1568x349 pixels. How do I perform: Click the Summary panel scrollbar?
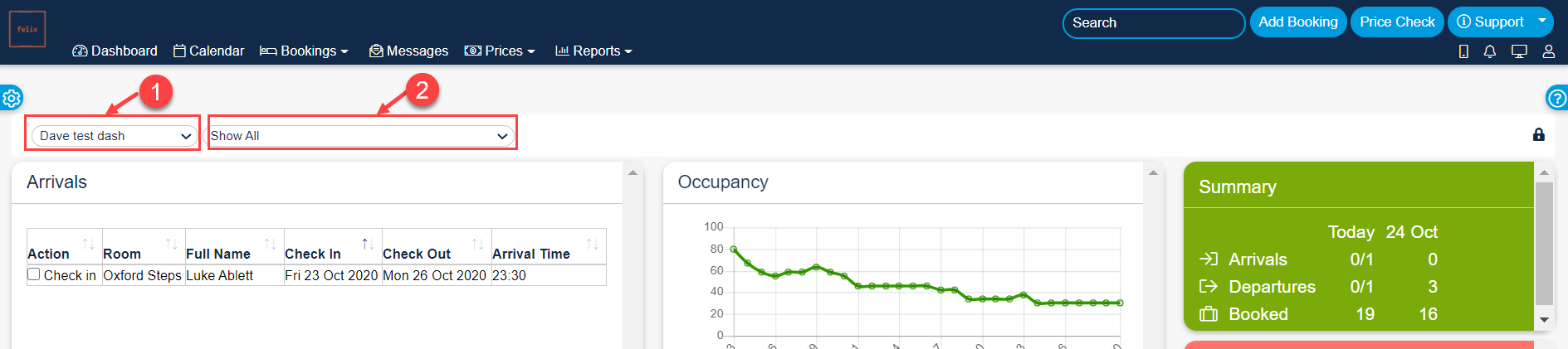[1544, 245]
